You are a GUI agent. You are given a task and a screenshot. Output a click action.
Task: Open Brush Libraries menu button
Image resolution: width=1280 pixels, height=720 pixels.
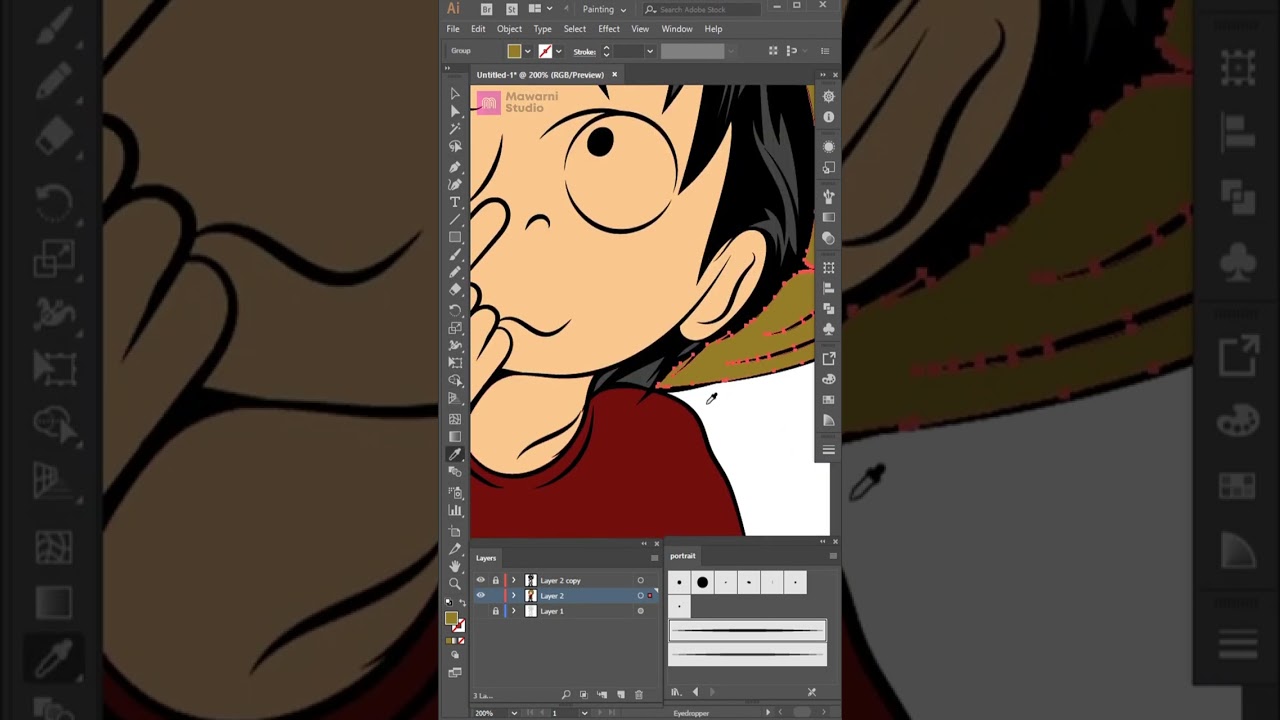click(x=676, y=692)
